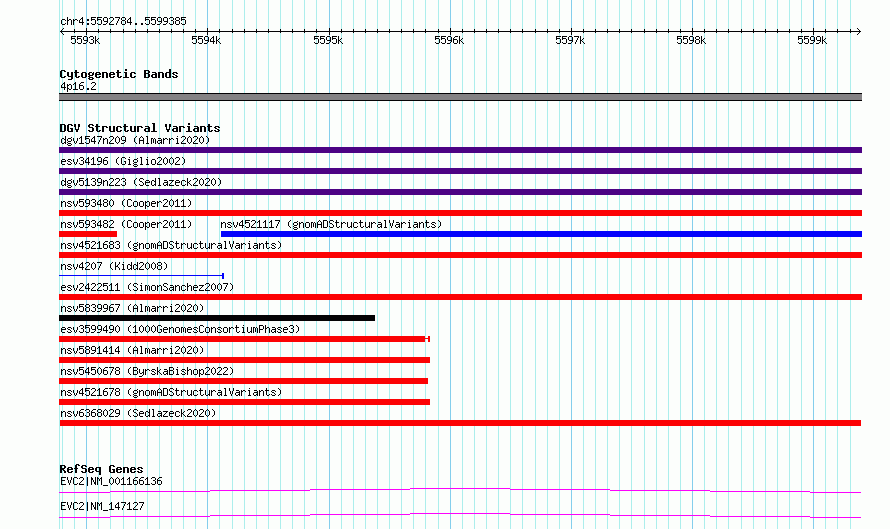Click the red bar under nsv5450678
The height and width of the screenshot is (529, 890).
point(244,381)
